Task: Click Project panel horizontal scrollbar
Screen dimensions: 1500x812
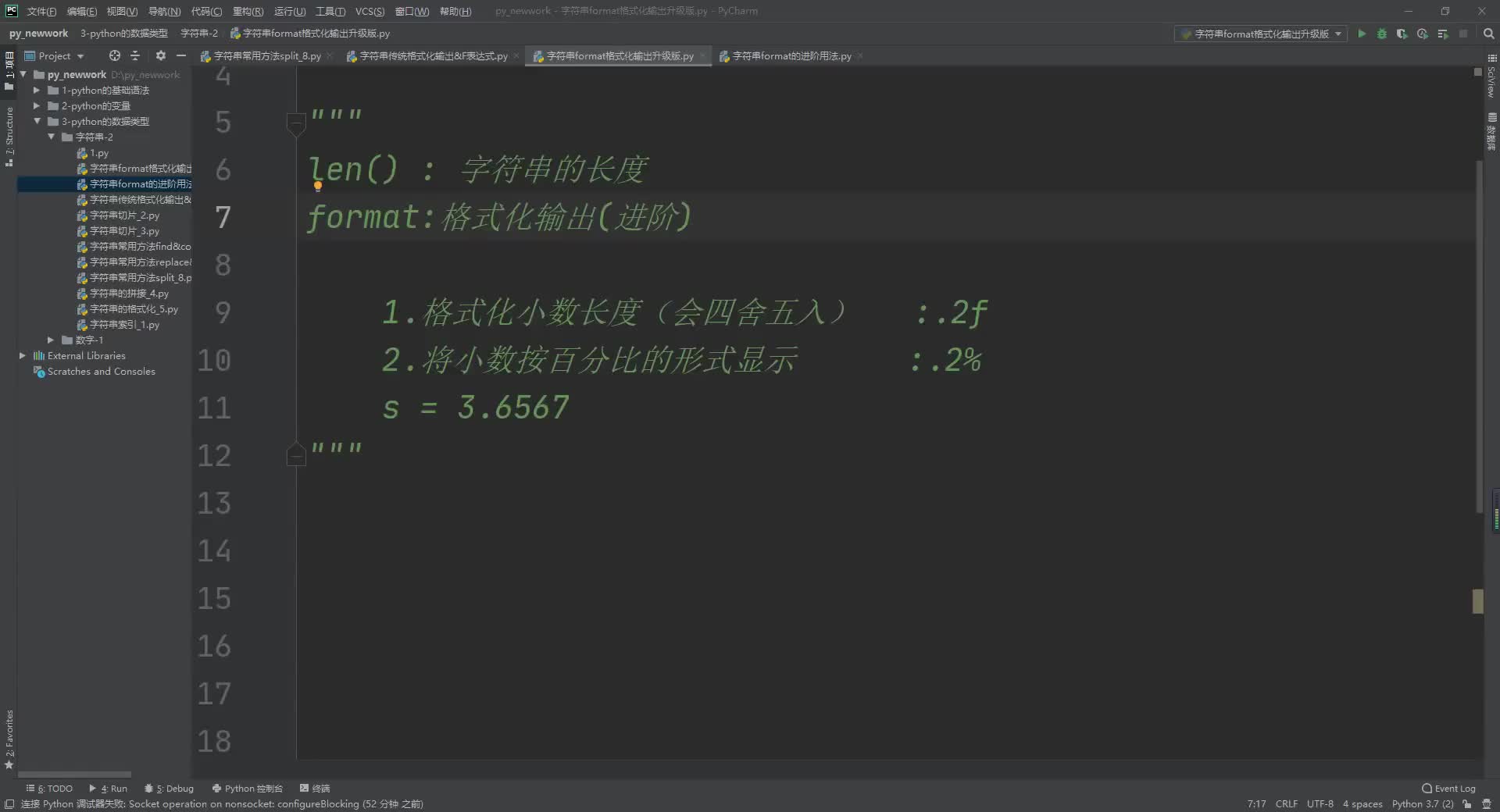Action: pos(74,775)
